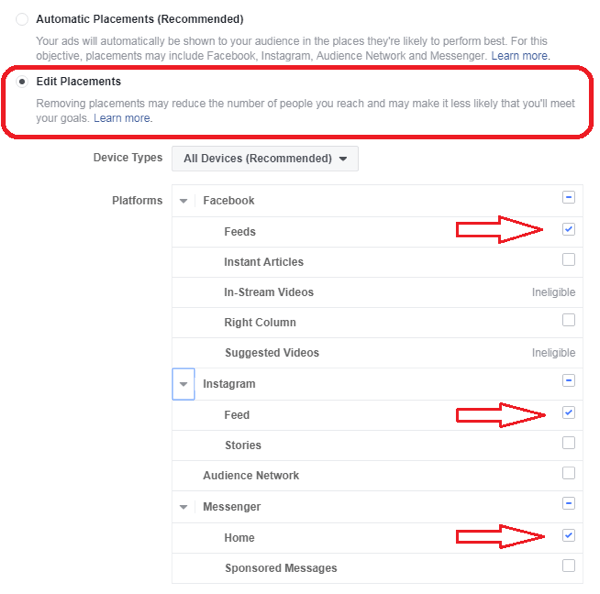Screen dimensions: 600x594
Task: Toggle the Instagram group checkbox
Action: coord(568,381)
